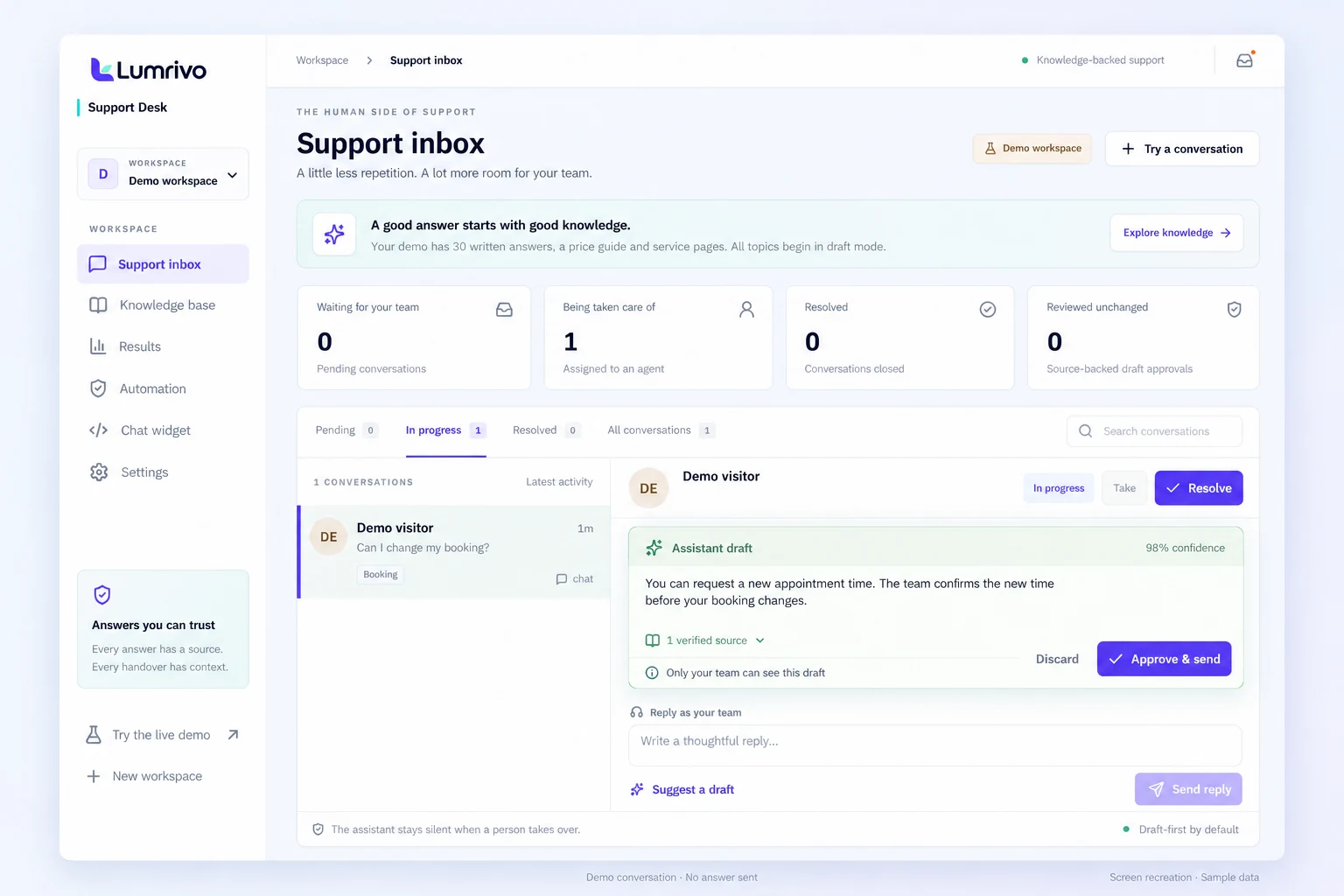This screenshot has height=896, width=1344.
Task: Click the DE avatar in conversation list
Action: (329, 537)
